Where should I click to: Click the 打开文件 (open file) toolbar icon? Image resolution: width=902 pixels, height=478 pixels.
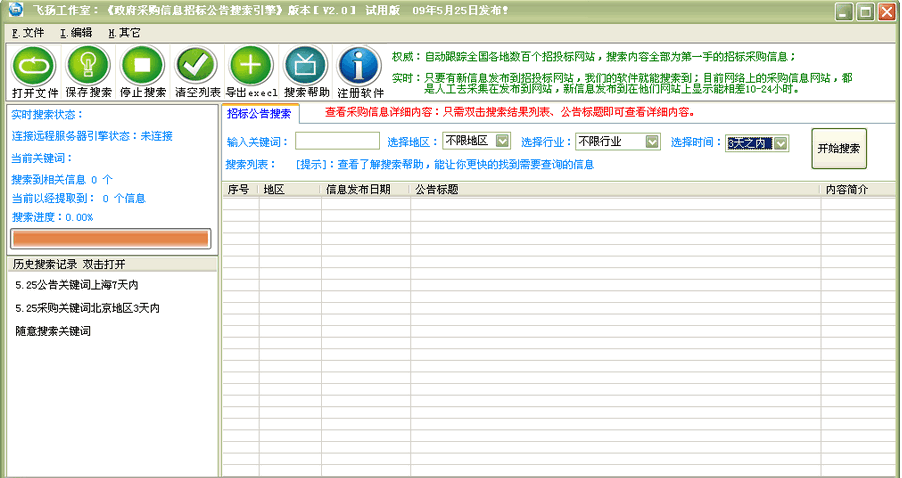pos(34,66)
